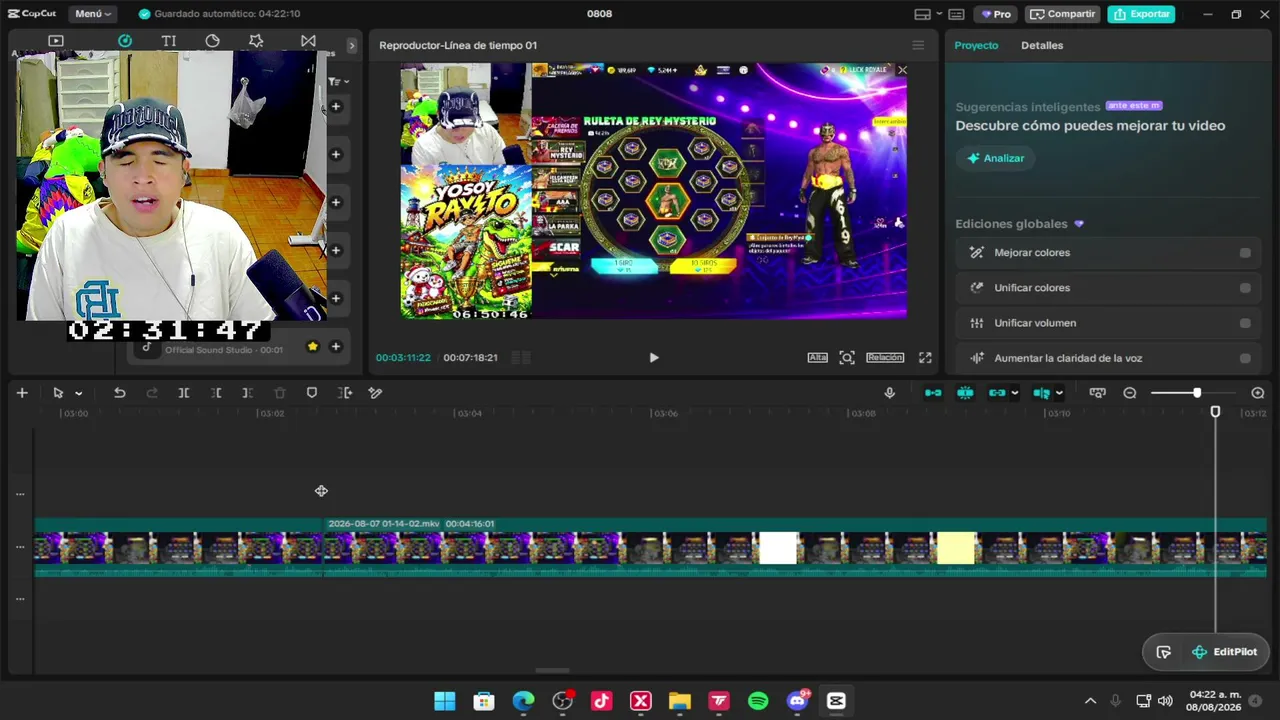Open the layout selector dropdown
1280x720 pixels.
928,14
